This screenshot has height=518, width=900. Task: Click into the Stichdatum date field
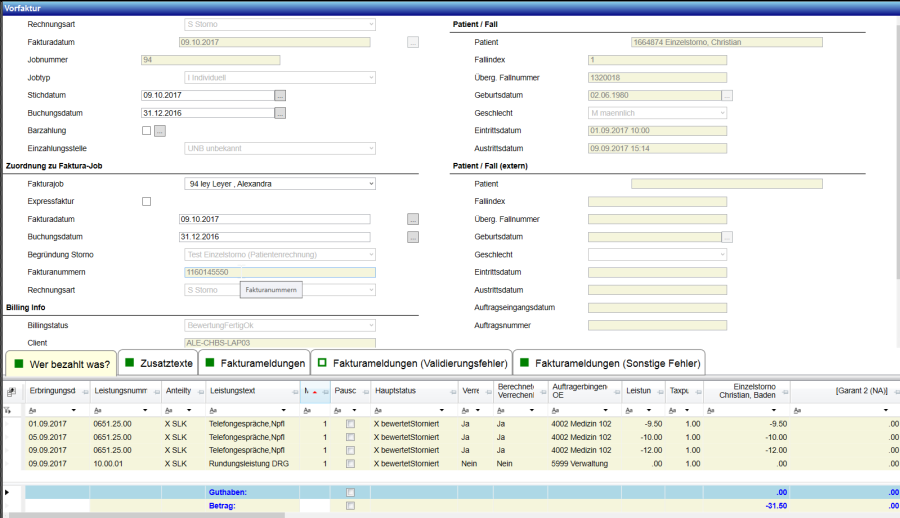tap(207, 95)
